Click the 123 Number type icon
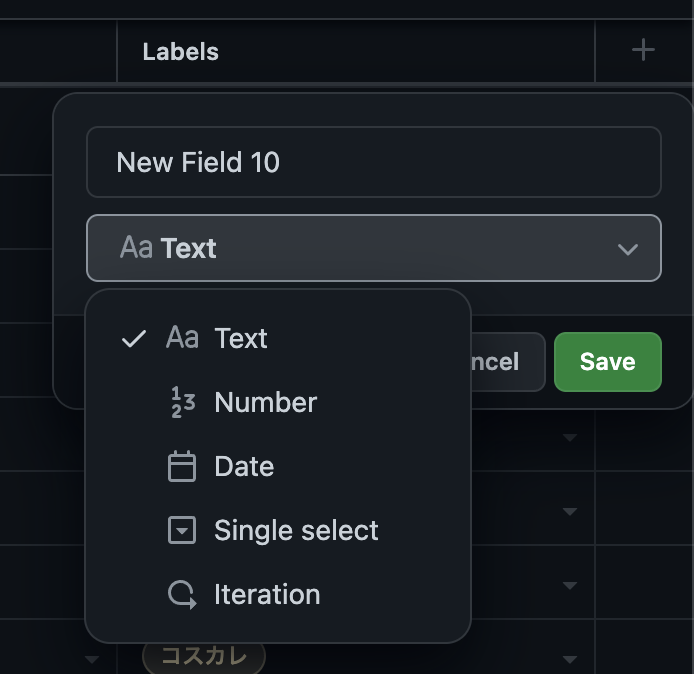 tap(182, 402)
